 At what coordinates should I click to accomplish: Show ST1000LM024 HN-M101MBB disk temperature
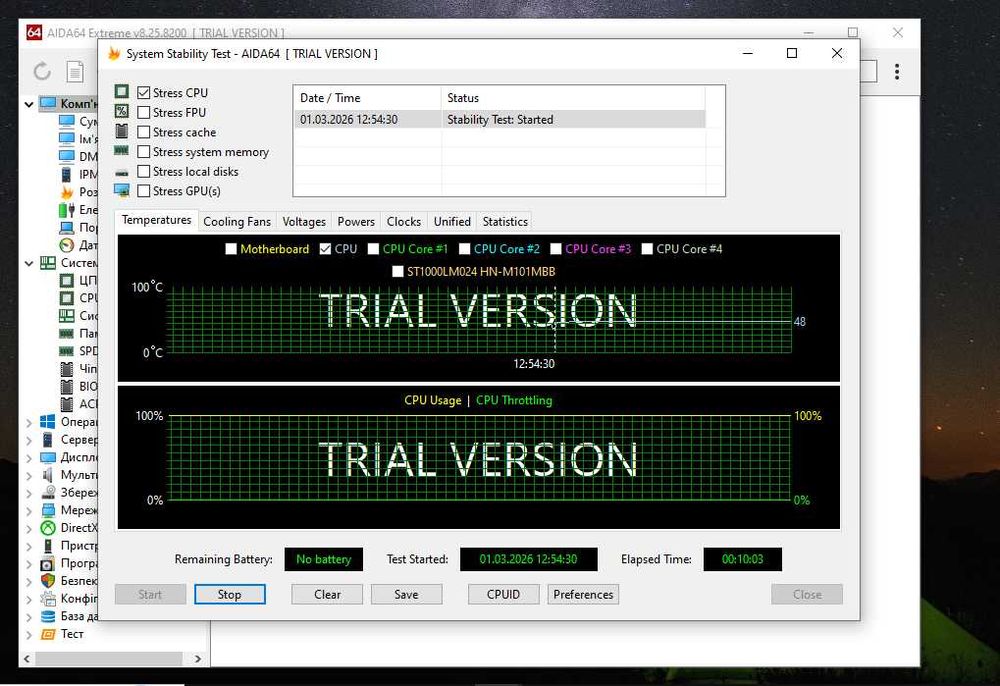point(397,272)
